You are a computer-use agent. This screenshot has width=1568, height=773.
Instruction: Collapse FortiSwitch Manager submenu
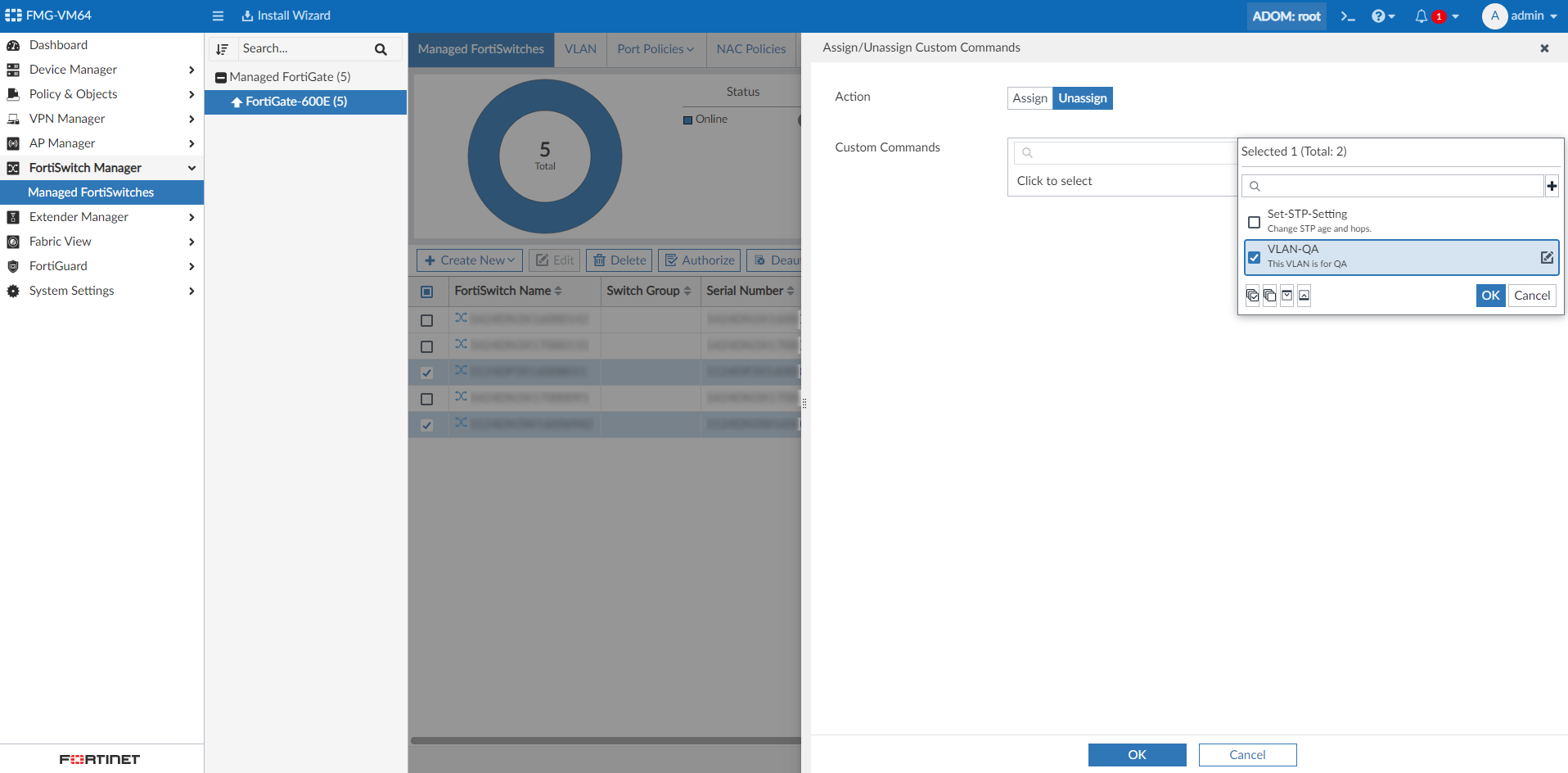pos(191,168)
